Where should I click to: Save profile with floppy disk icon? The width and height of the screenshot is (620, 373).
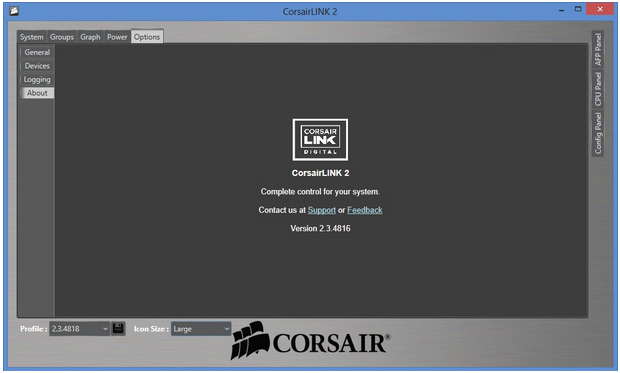[118, 329]
